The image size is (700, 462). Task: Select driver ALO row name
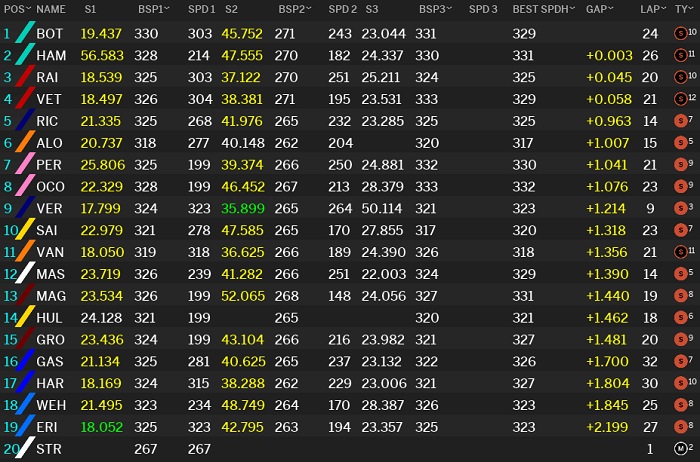(x=49, y=143)
